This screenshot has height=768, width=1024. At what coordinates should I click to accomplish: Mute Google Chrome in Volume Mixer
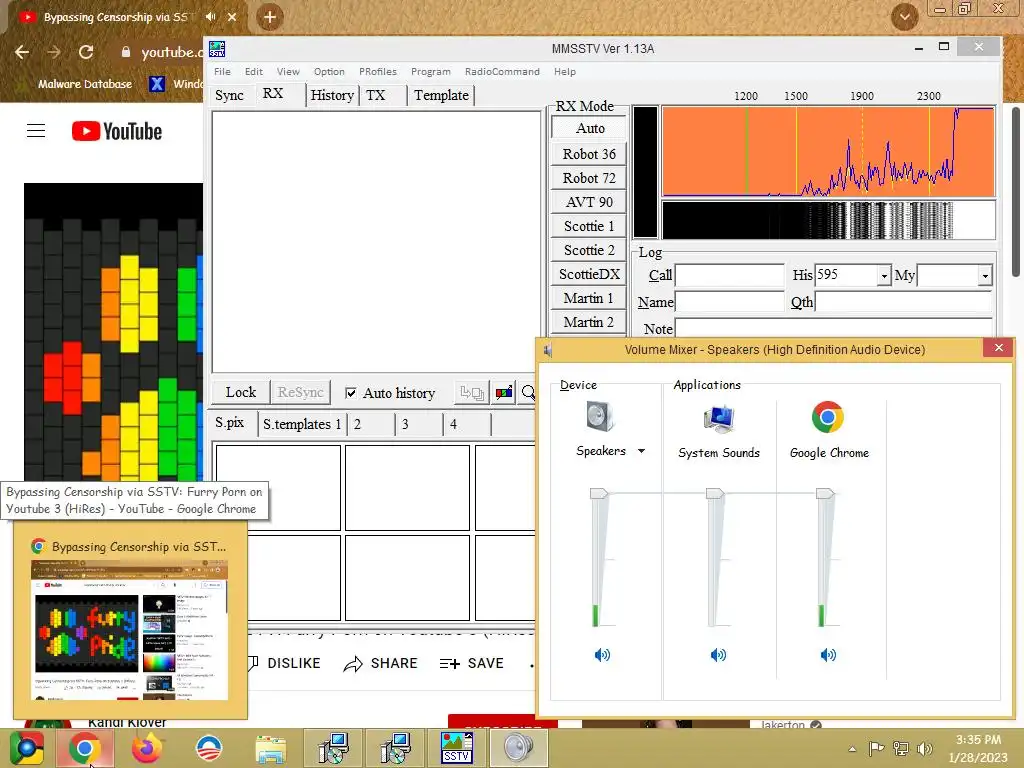(x=828, y=654)
